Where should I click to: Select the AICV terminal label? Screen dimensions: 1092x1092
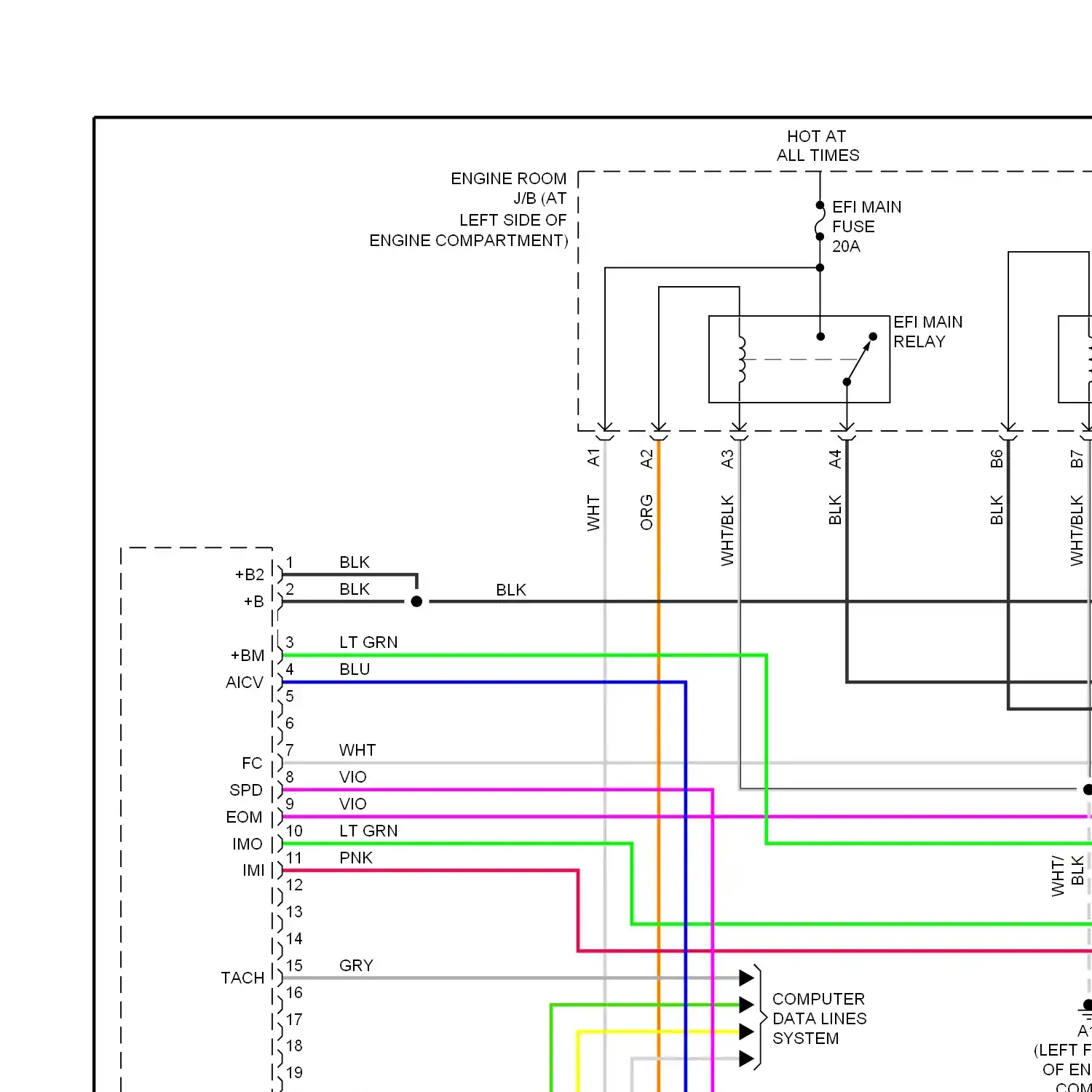[x=245, y=682]
